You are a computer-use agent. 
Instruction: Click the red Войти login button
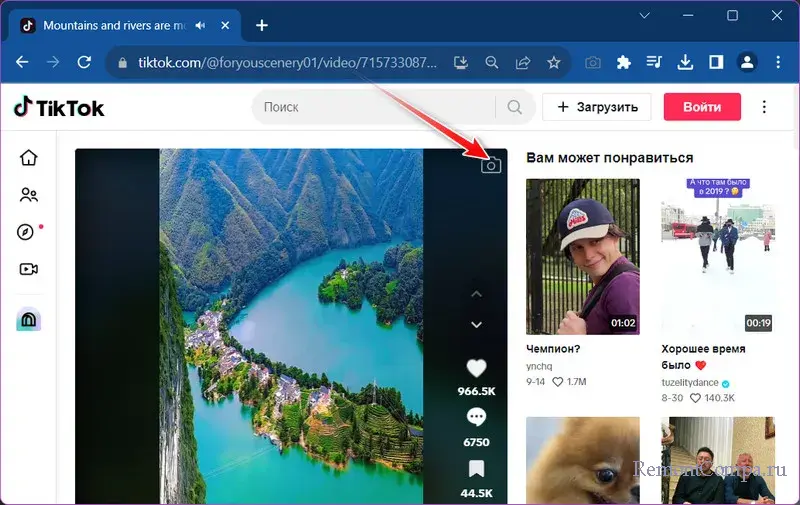point(702,107)
